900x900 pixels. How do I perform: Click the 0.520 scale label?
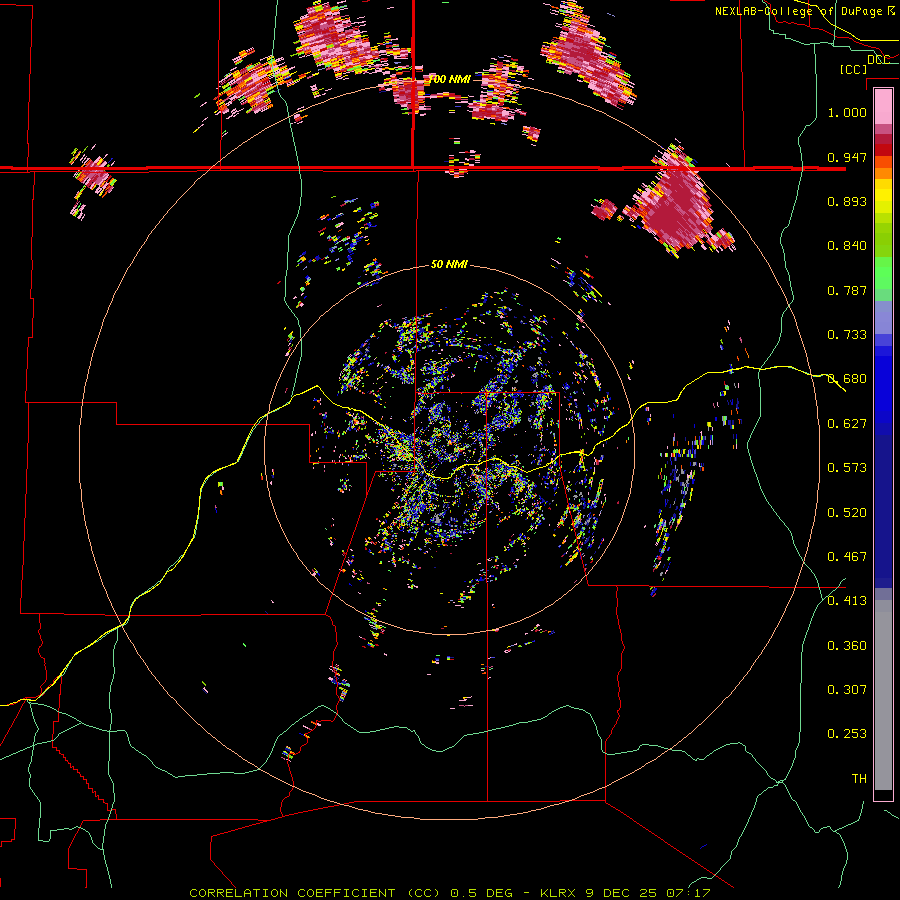tap(847, 513)
